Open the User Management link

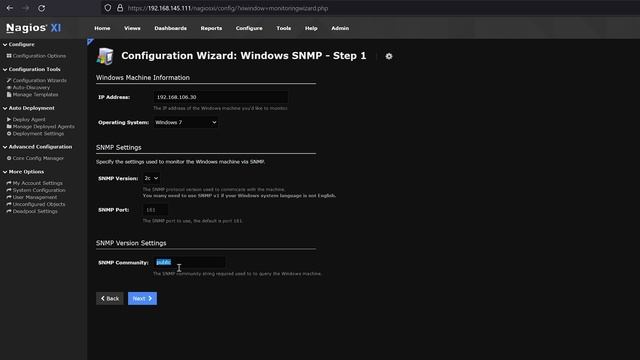[x=35, y=197]
